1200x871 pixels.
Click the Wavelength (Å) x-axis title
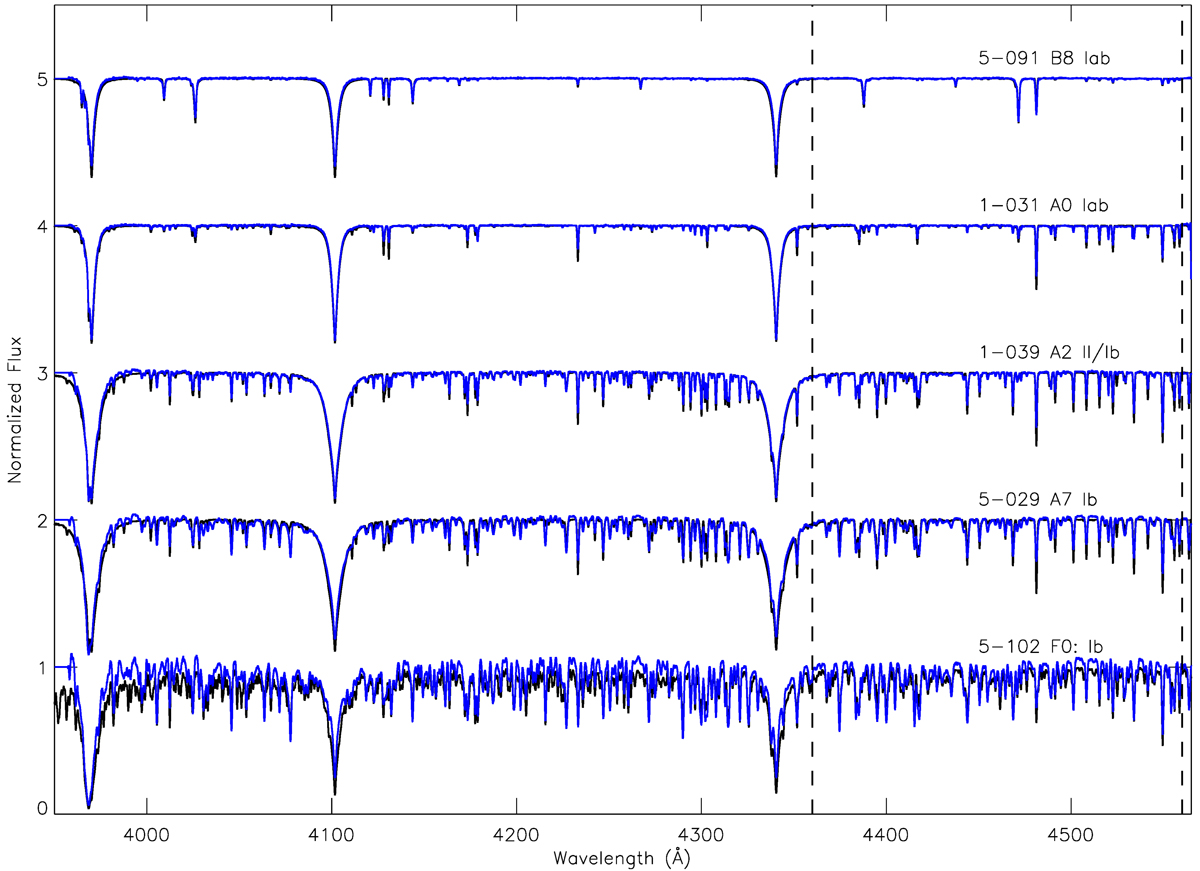point(621,857)
